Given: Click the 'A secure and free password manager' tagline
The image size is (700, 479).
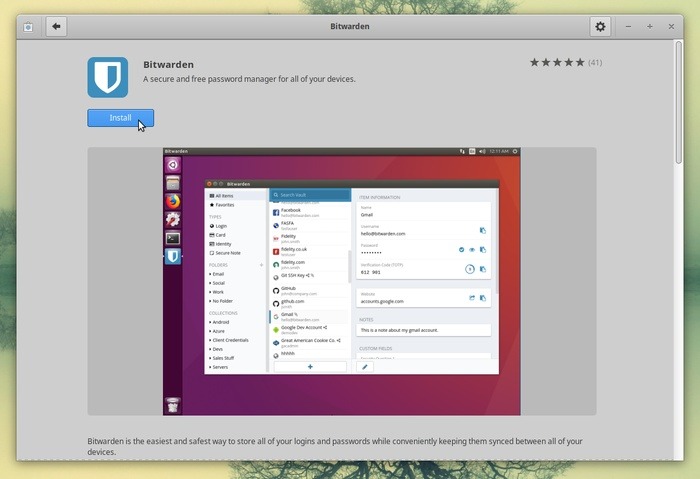Looking at the screenshot, I should click(x=249, y=79).
